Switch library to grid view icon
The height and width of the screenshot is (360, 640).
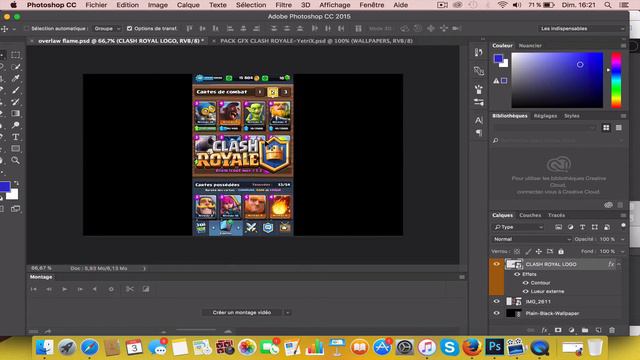tap(606, 128)
